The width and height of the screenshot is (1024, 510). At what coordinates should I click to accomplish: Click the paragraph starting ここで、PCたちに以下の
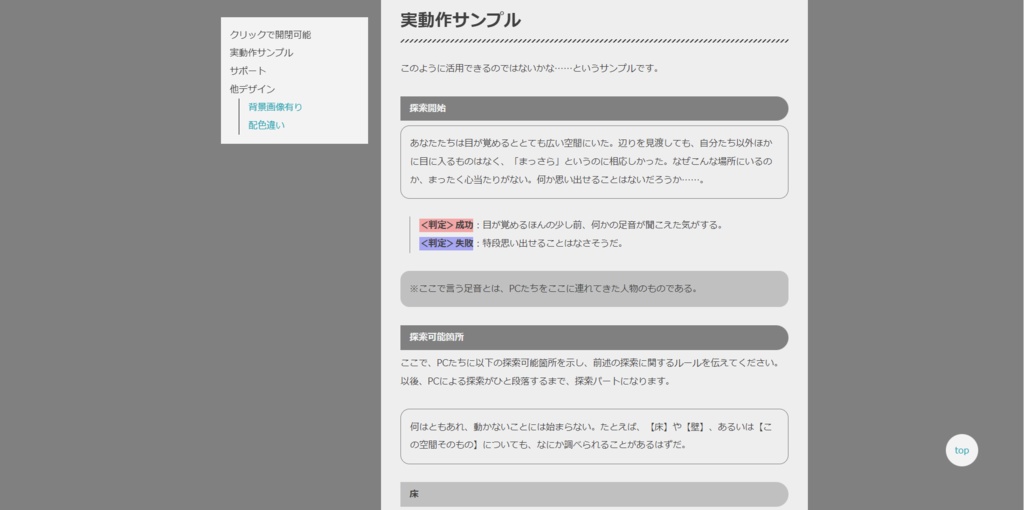(590, 372)
